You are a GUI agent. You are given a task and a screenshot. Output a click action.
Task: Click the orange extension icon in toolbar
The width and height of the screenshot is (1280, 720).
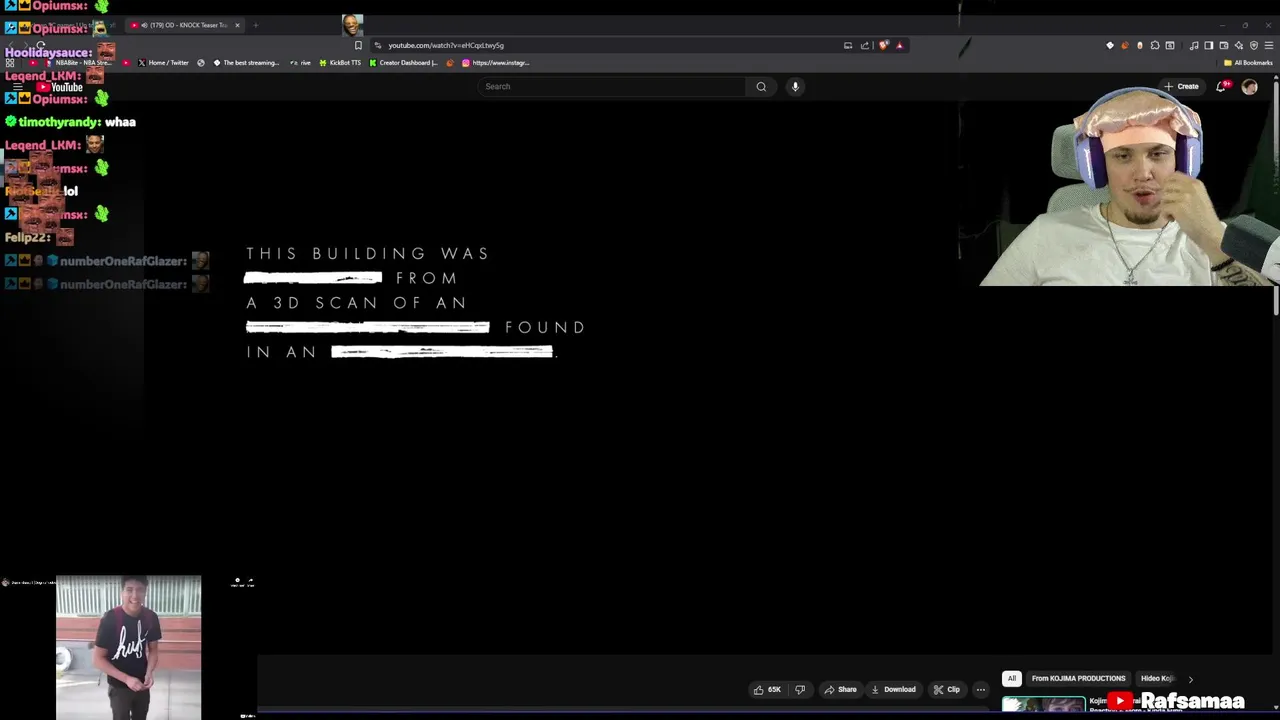1125,45
